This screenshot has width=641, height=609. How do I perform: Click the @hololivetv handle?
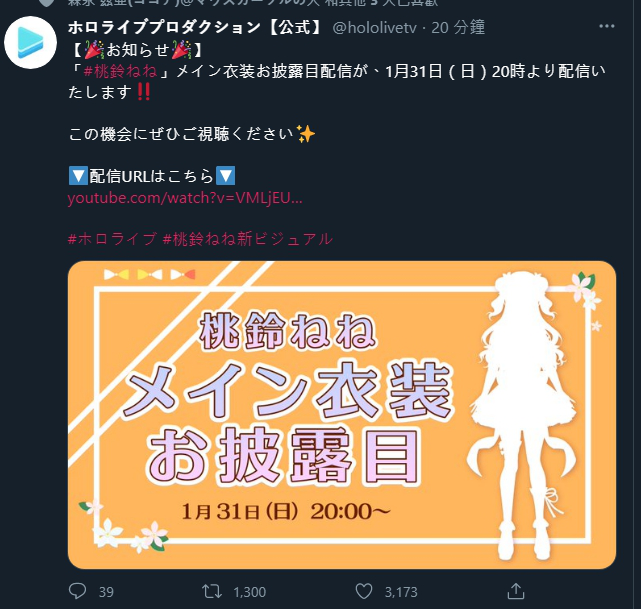pyautogui.click(x=374, y=28)
